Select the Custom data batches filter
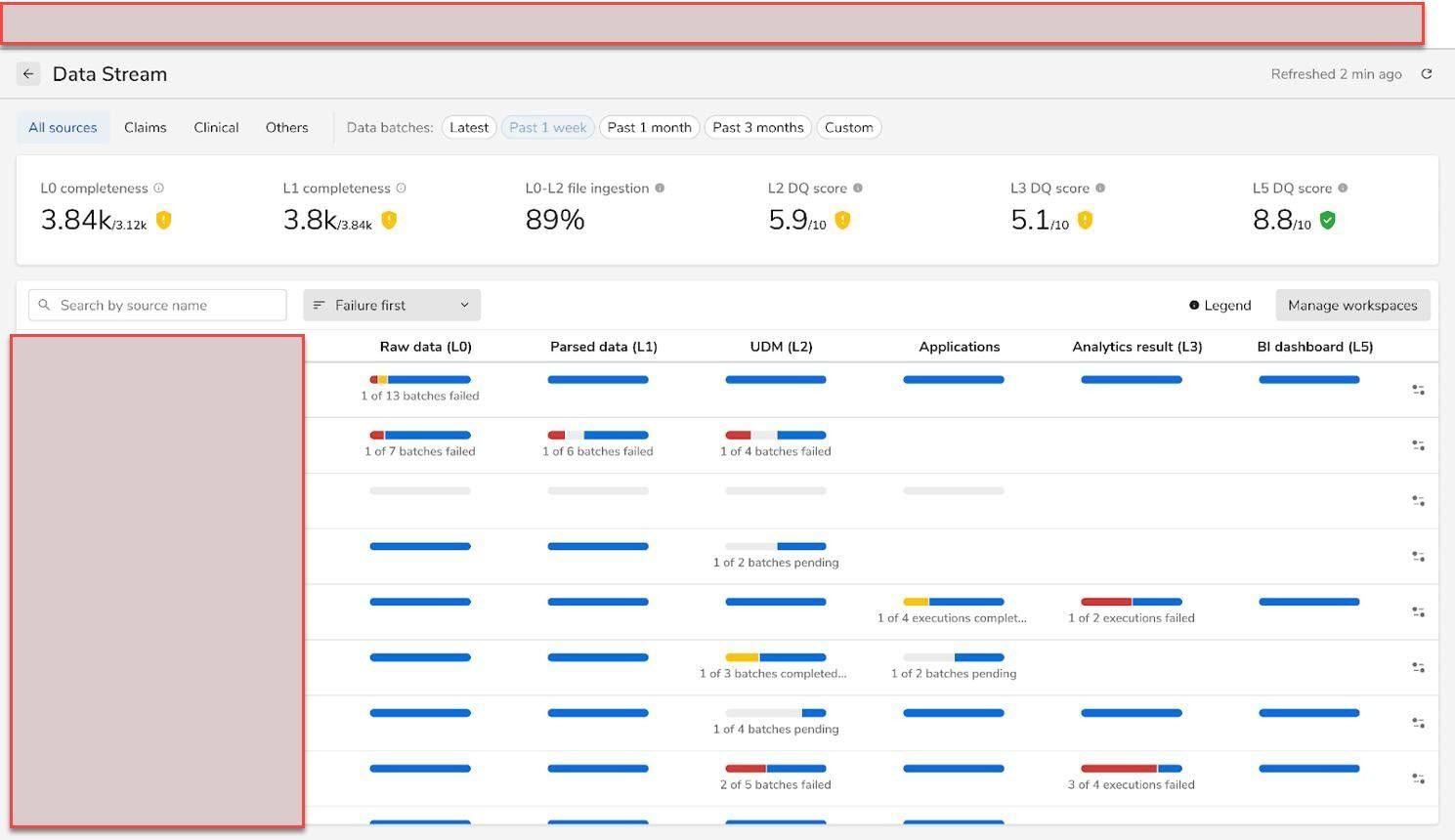 [x=849, y=128]
